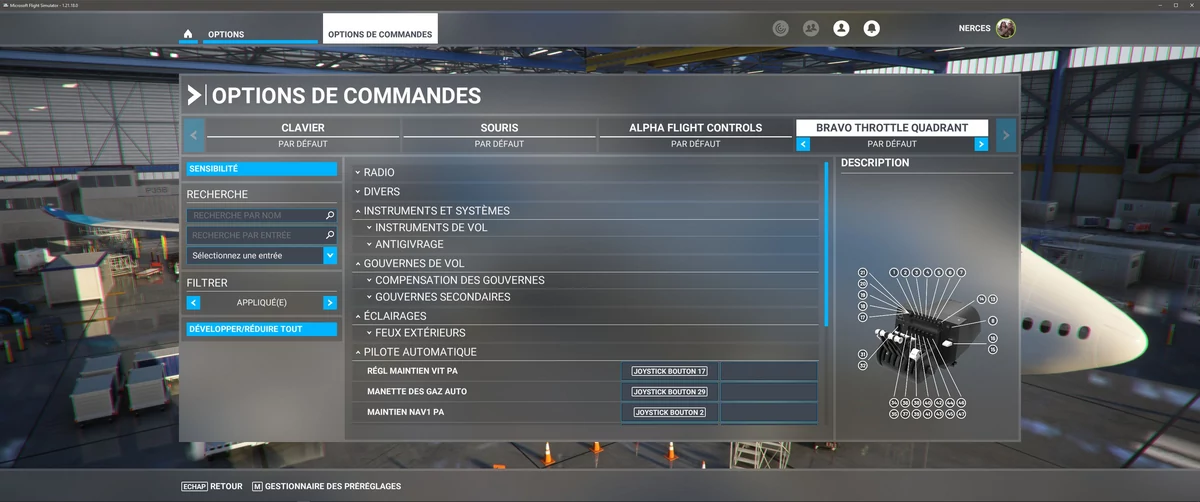The image size is (1200, 502).
Task: Collapse GOUVERNES DE VOL section
Action: 586,263
